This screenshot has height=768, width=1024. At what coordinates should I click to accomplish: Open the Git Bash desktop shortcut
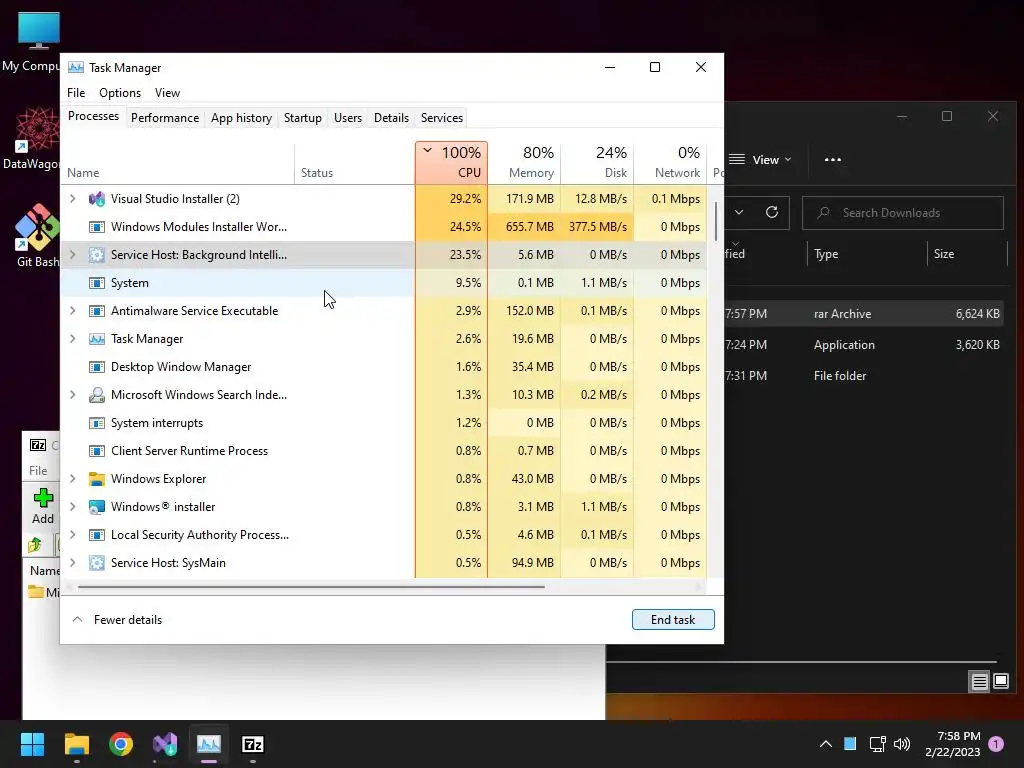coord(37,236)
